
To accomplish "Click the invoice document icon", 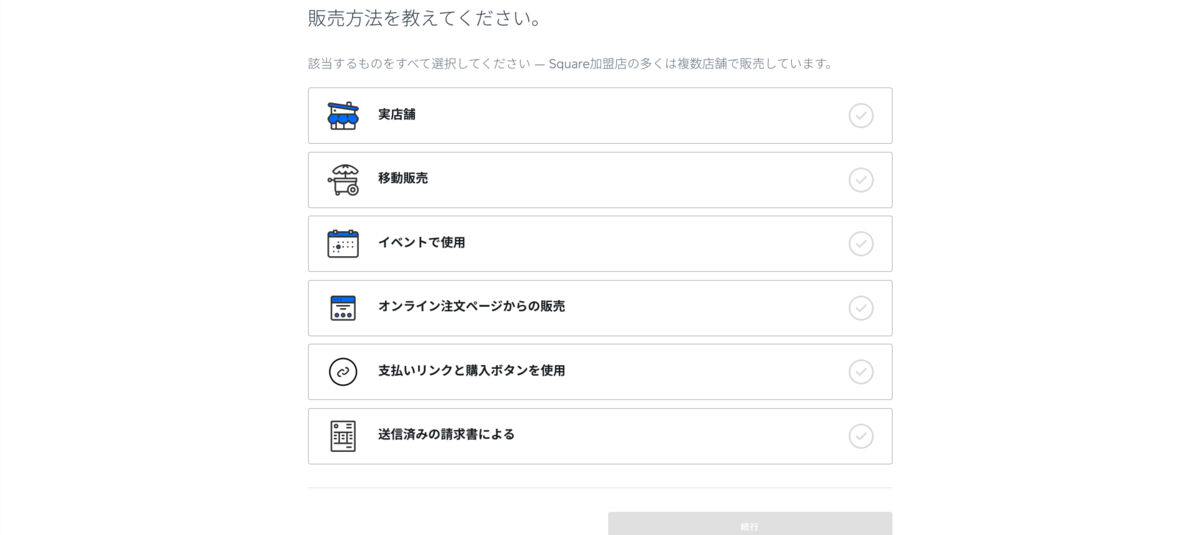I will (x=343, y=436).
